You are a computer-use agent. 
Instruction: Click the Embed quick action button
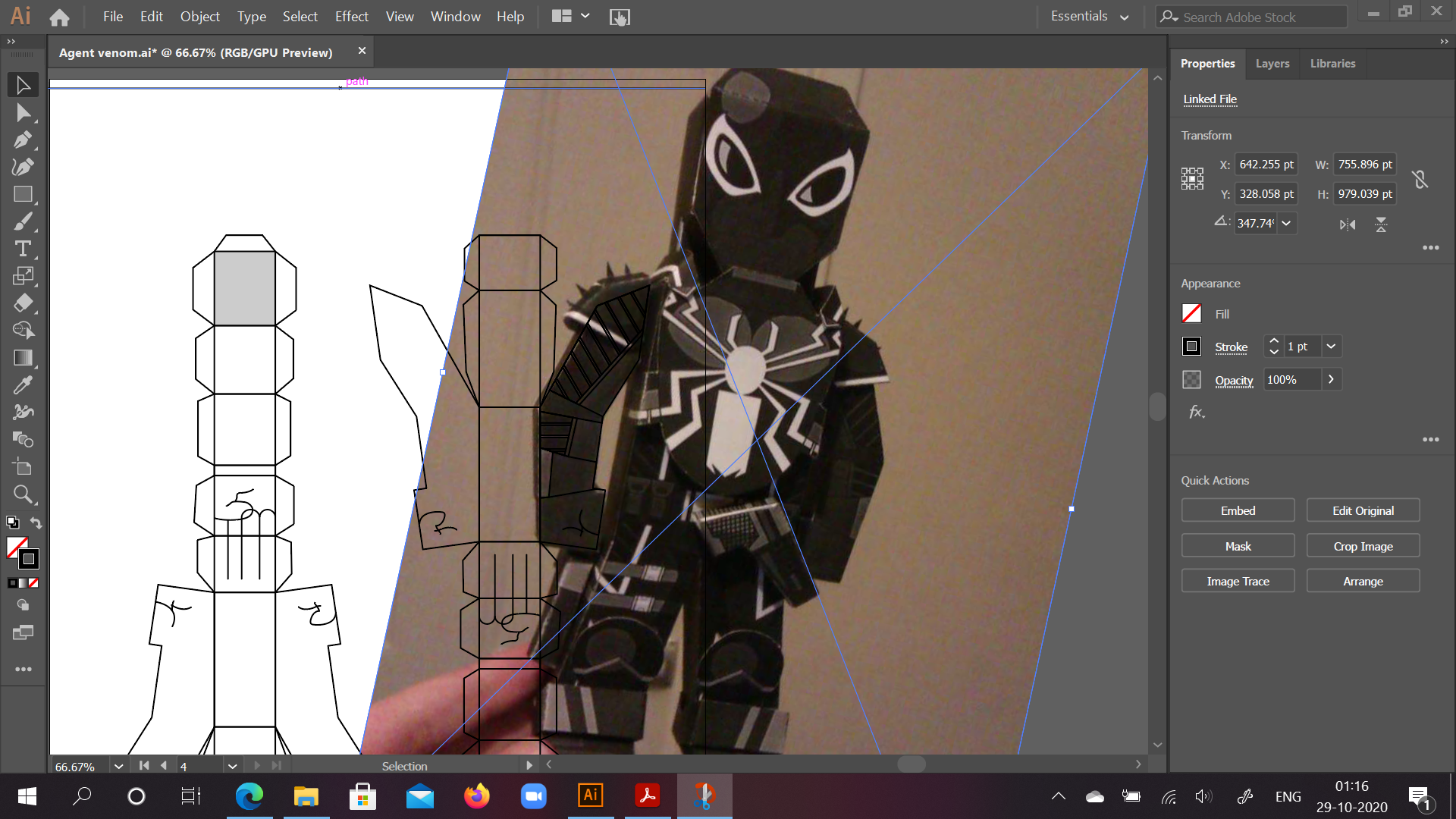1237,510
